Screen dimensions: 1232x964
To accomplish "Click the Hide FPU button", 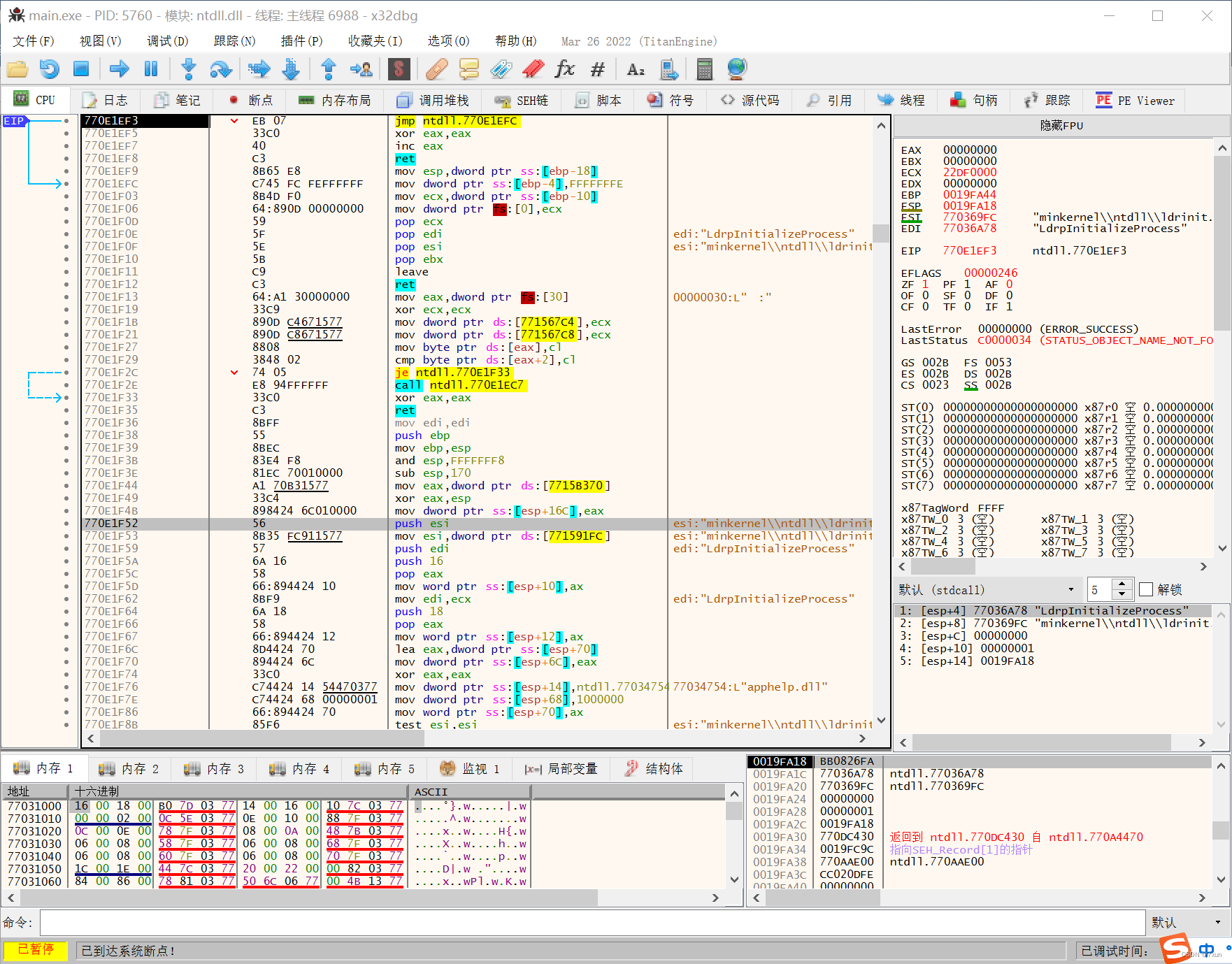I will pos(1061,125).
